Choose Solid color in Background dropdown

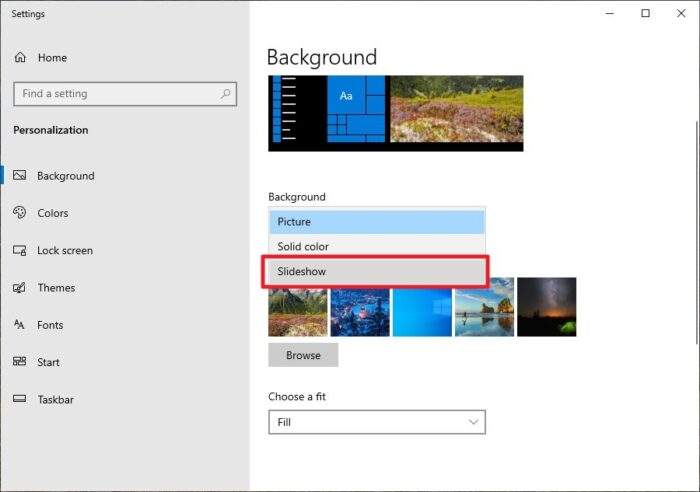click(377, 246)
